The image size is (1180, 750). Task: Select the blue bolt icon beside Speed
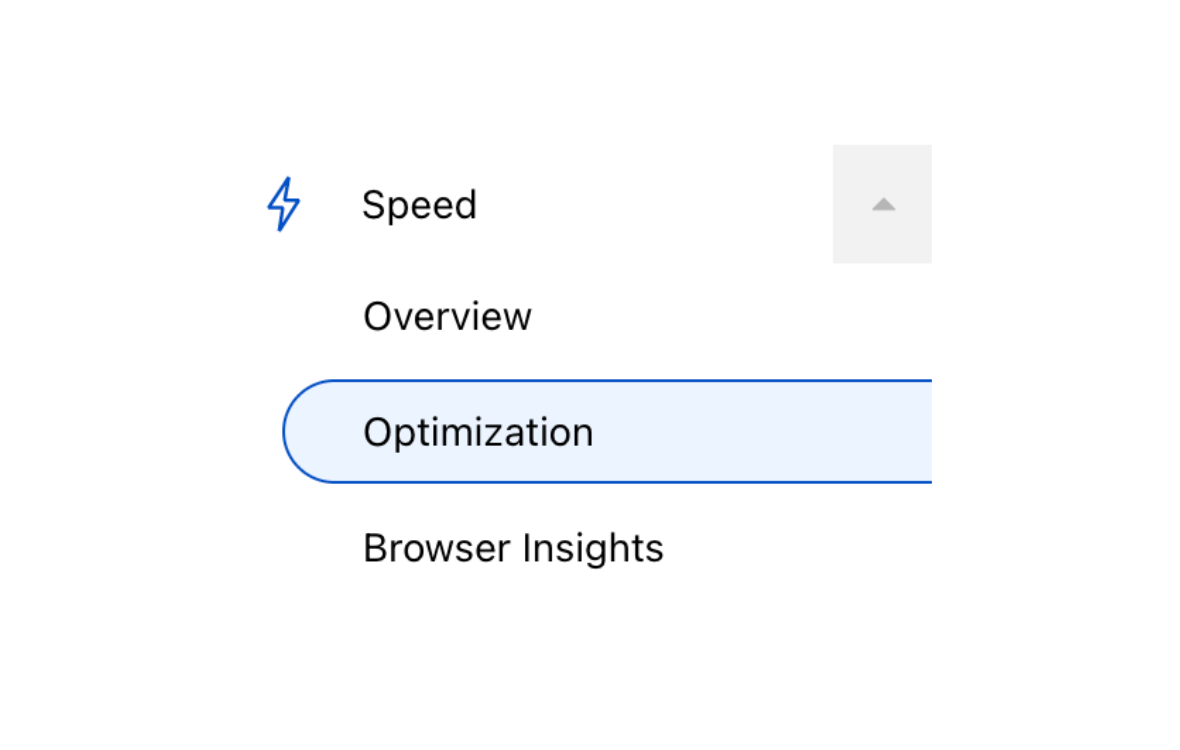point(283,204)
